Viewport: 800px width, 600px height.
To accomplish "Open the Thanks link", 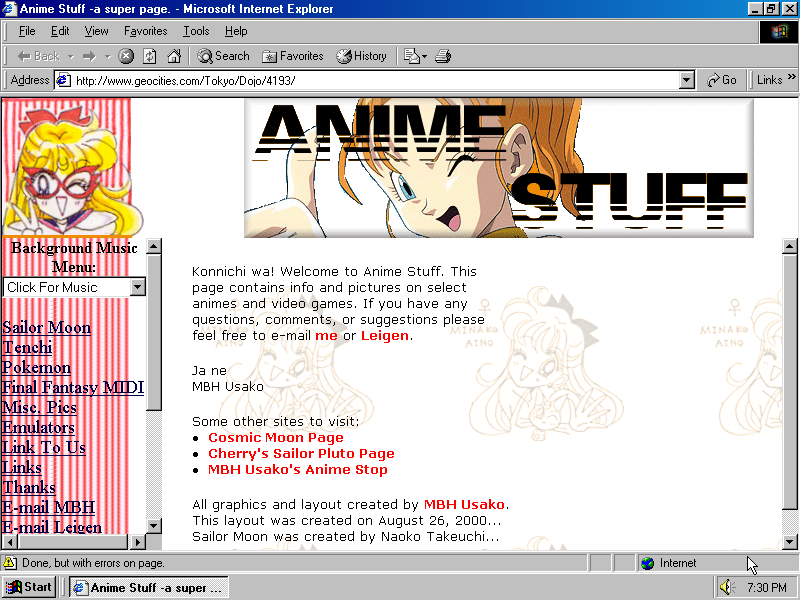I will pos(29,487).
